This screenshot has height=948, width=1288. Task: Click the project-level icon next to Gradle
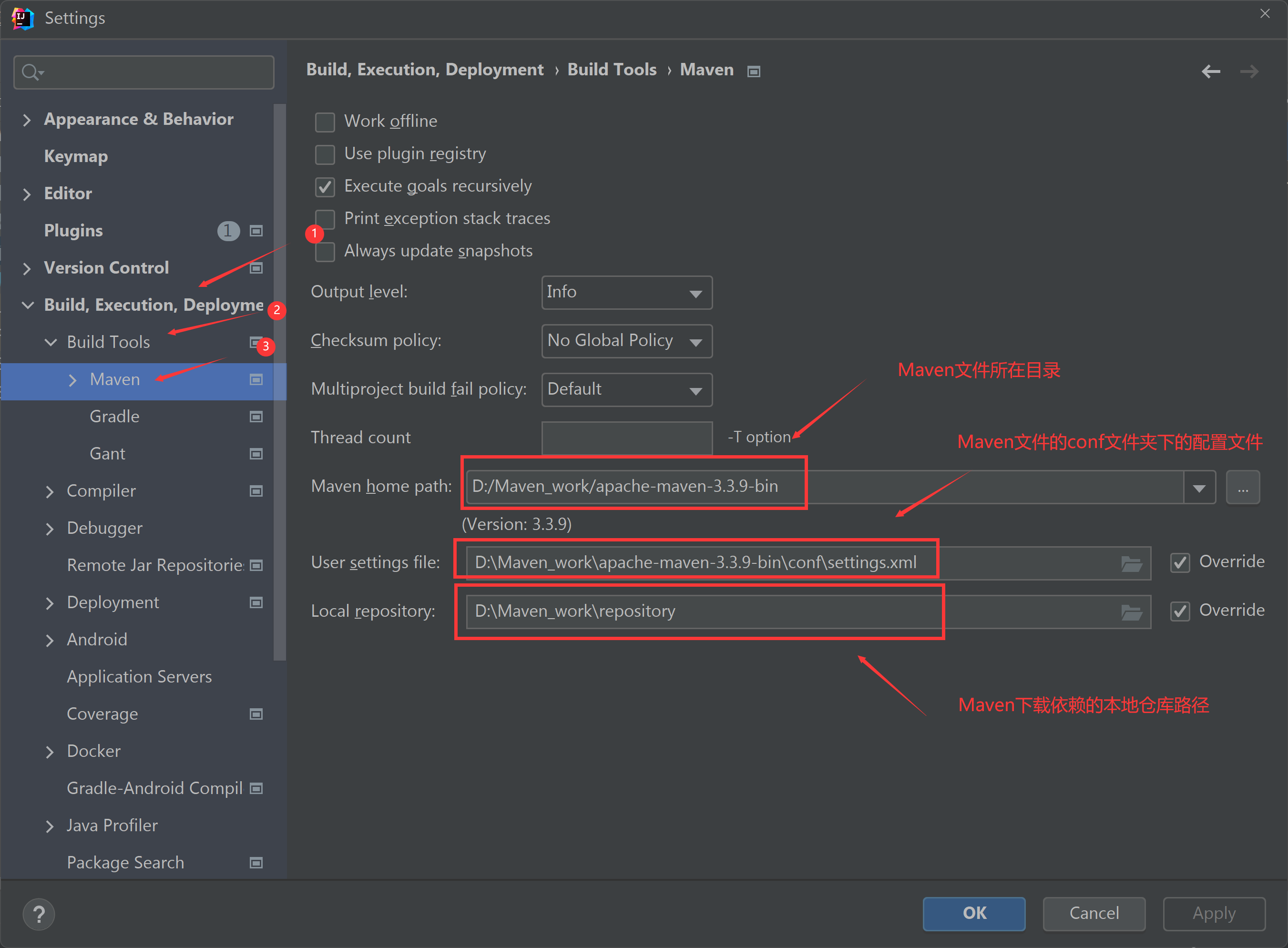(x=256, y=417)
